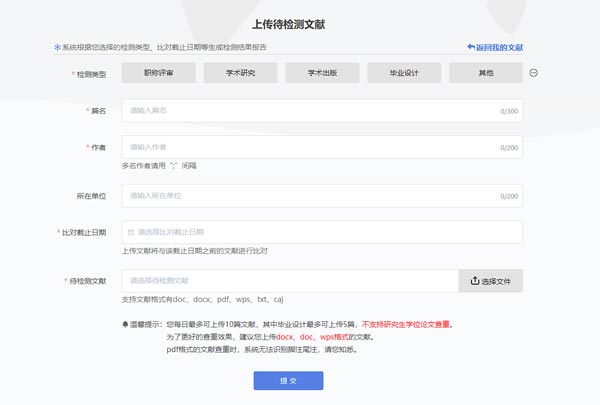Screen dimensions: 600x405
Task: Open the 比对截止日期 date picker
Action: coord(322,232)
